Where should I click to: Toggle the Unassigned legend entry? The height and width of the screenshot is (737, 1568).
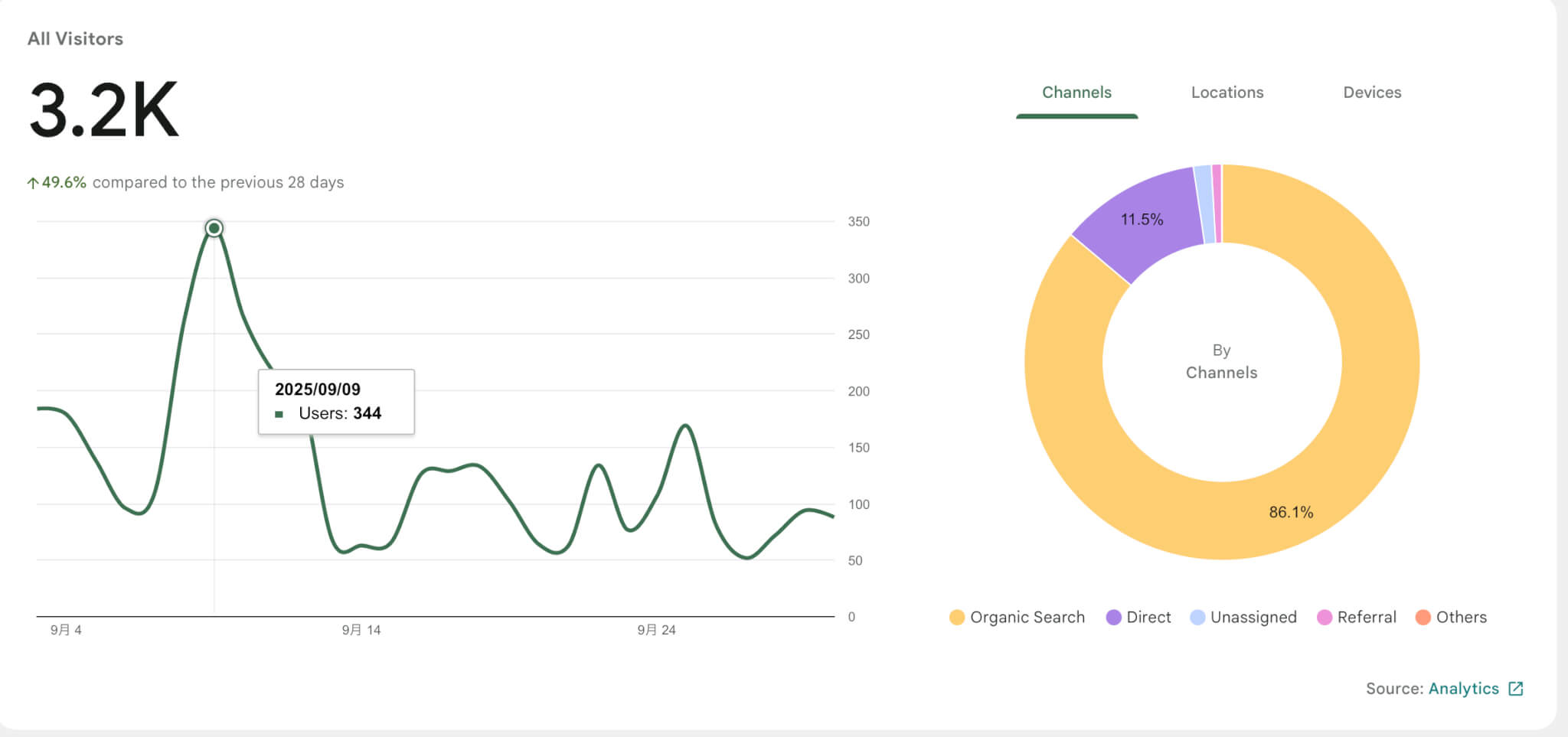pyautogui.click(x=1243, y=618)
